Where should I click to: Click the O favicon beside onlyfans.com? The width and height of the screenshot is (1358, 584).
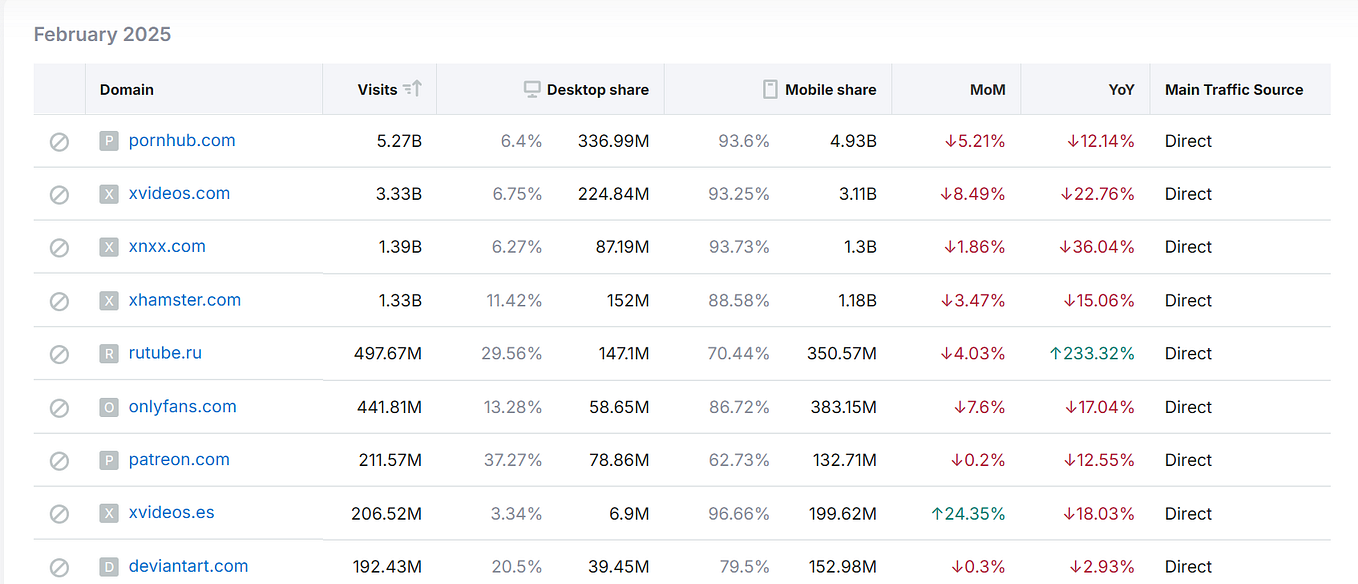[x=109, y=407]
